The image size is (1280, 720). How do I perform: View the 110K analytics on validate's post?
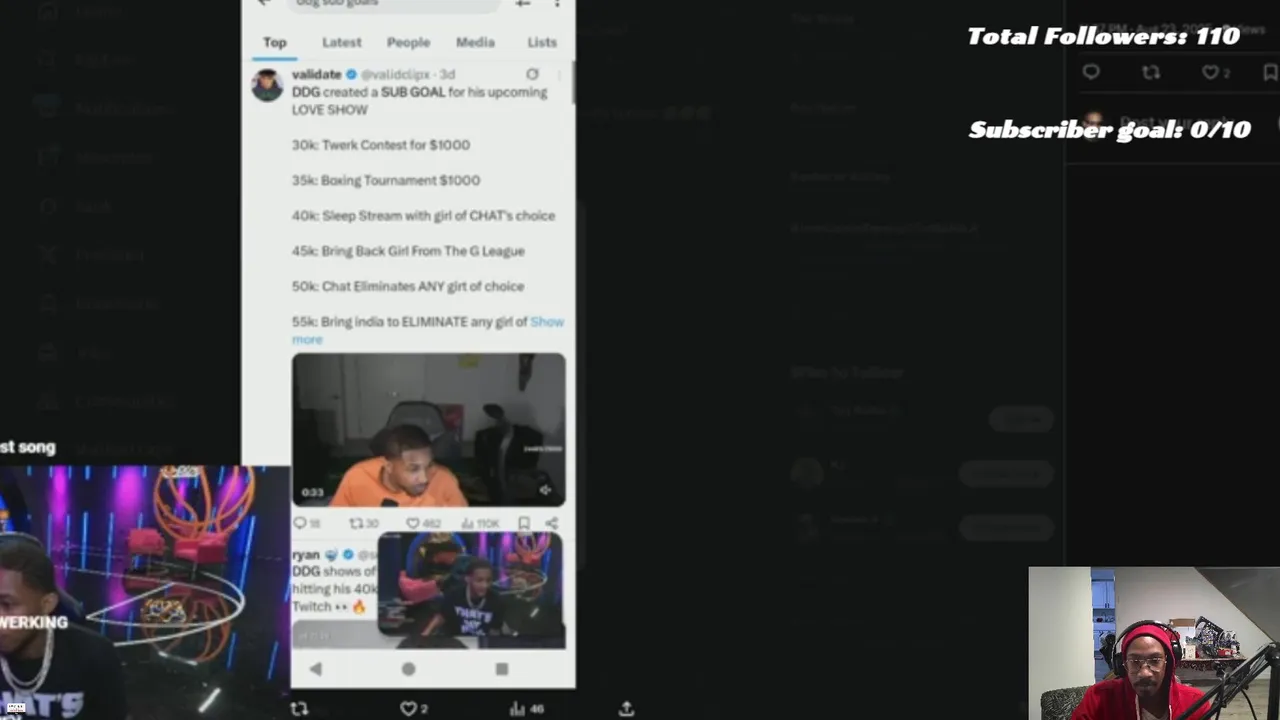pos(480,523)
